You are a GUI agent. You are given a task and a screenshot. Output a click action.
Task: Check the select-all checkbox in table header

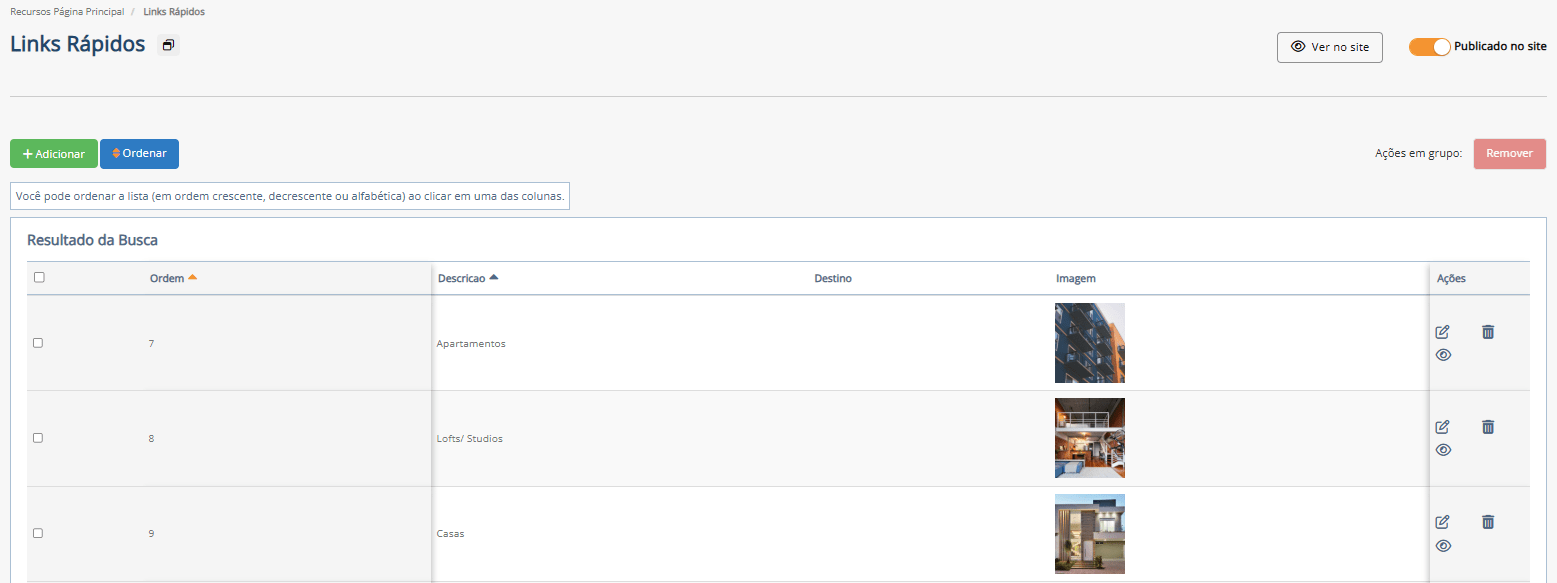tap(39, 278)
